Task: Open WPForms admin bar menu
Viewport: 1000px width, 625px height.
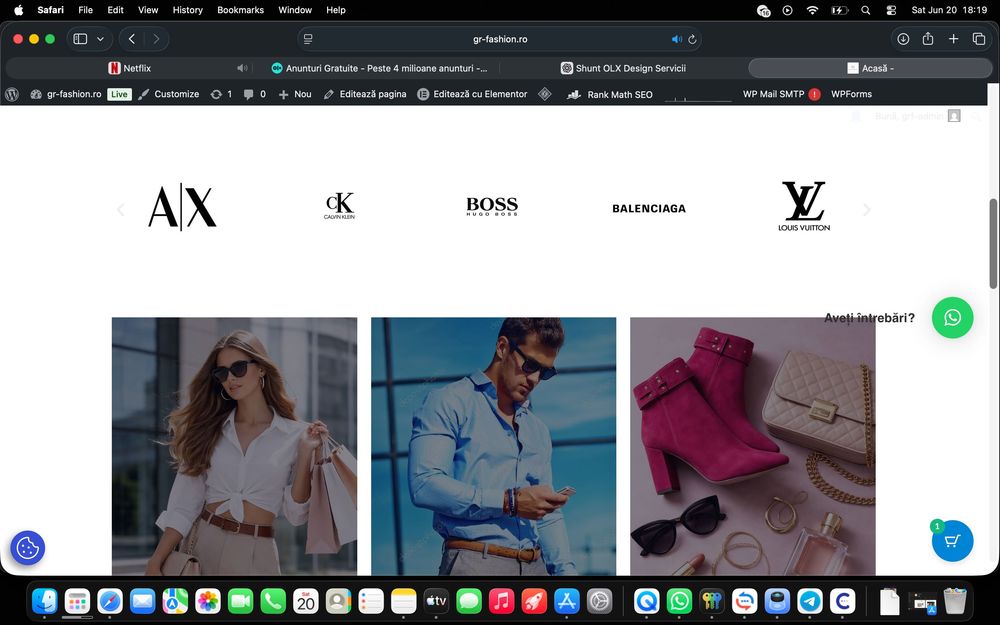Action: [851, 94]
